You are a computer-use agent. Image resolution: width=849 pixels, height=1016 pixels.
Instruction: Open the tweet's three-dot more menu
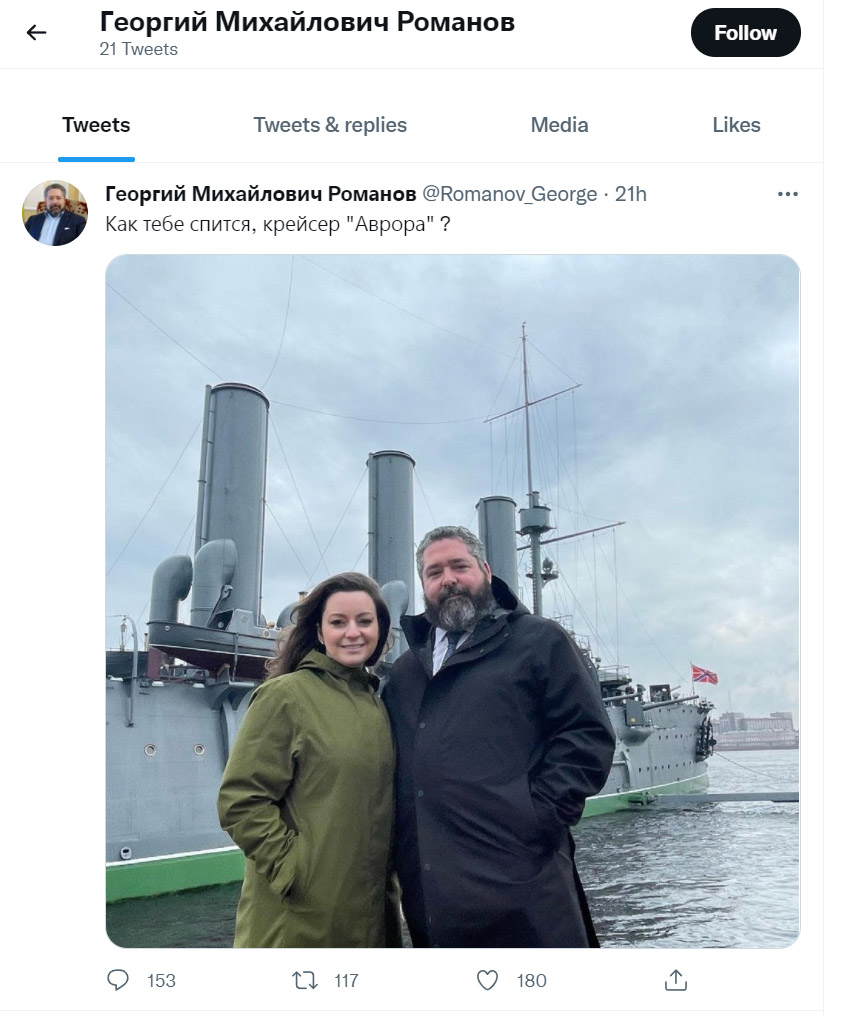click(788, 193)
